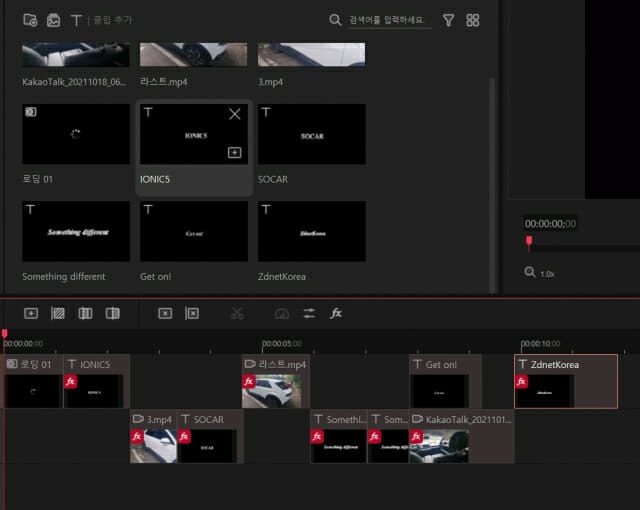This screenshot has height=510, width=640.
Task: Open the clip speed gauge icon
Action: (282, 313)
